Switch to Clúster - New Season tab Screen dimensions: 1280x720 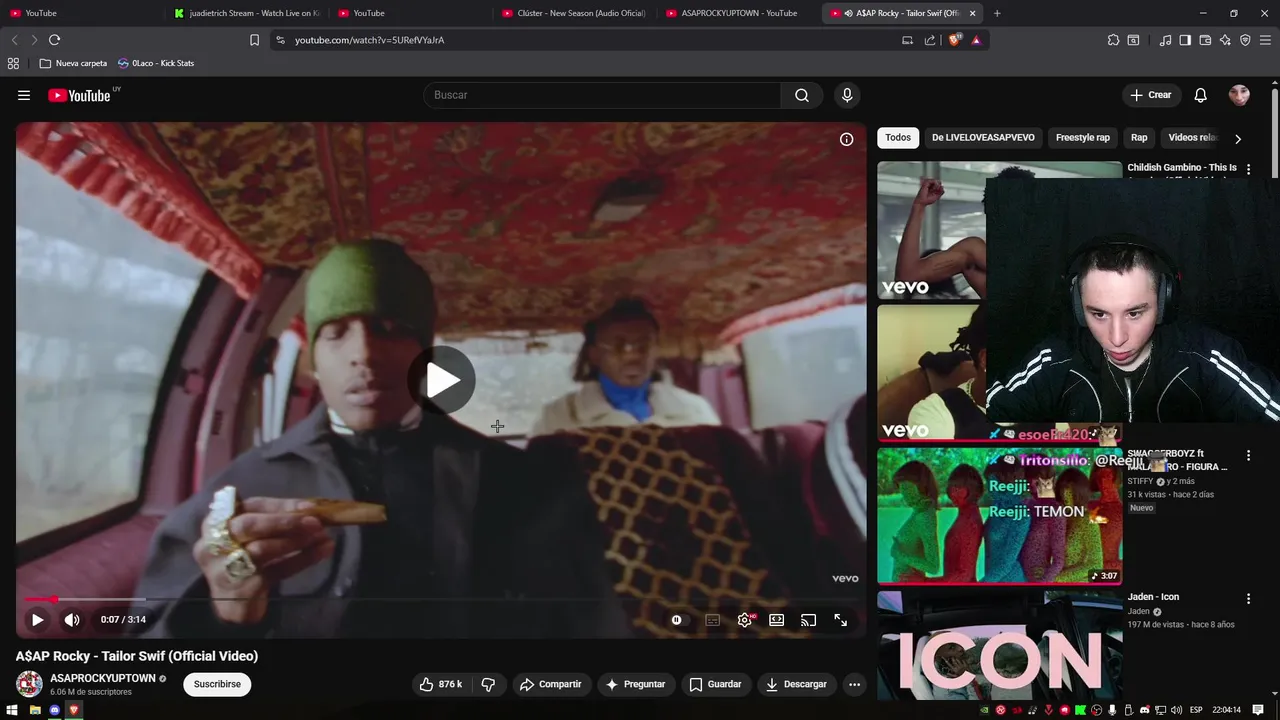pyautogui.click(x=573, y=13)
